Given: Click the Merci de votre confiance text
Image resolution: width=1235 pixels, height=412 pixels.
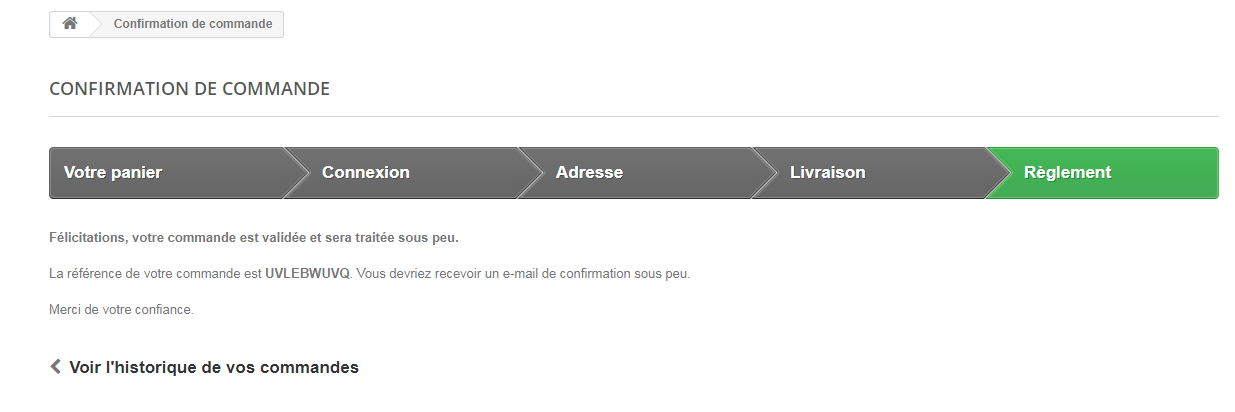Looking at the screenshot, I should pyautogui.click(x=121, y=310).
